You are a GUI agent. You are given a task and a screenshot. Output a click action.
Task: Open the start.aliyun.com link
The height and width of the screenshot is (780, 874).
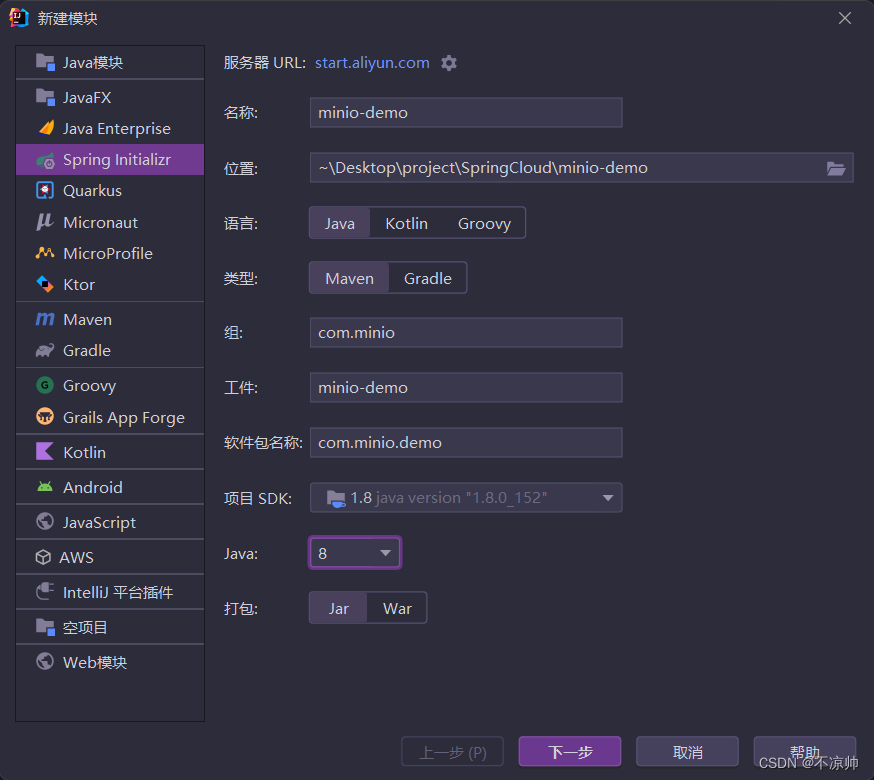[x=372, y=62]
